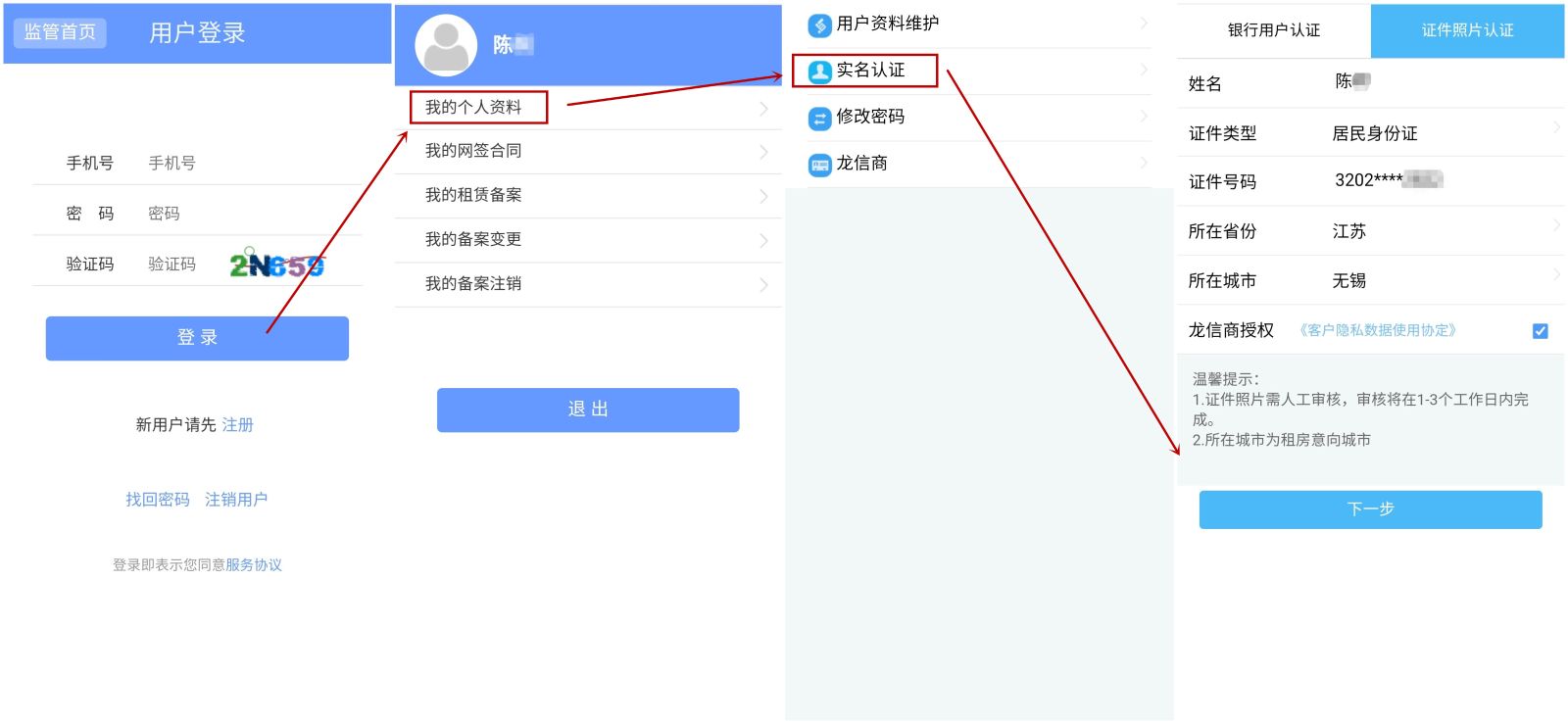
Task: Click the 退出 logout button
Action: coord(588,410)
